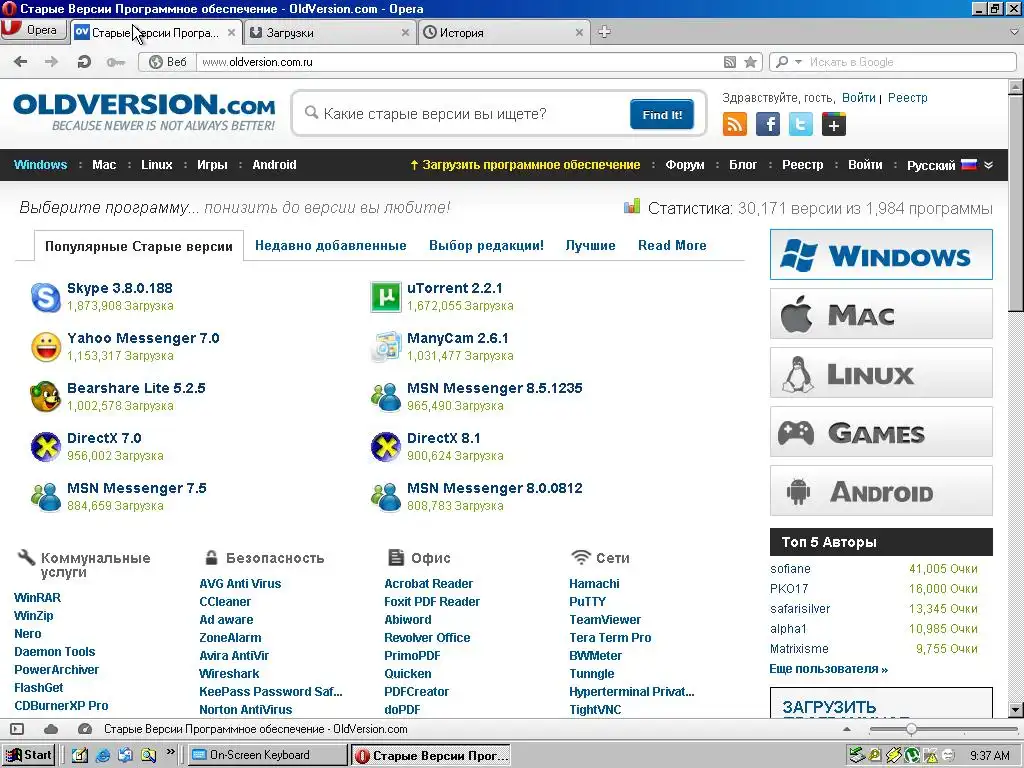Click the statistics bar chart icon
This screenshot has width=1024, height=768.
pos(632,207)
